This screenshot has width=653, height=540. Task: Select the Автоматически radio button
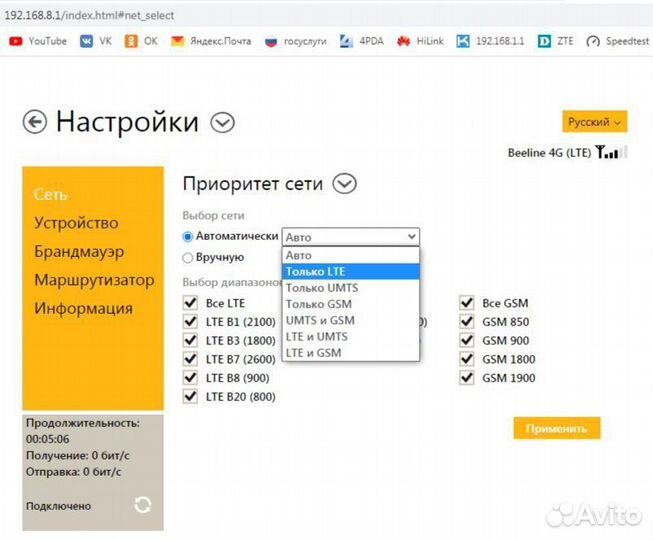point(188,236)
